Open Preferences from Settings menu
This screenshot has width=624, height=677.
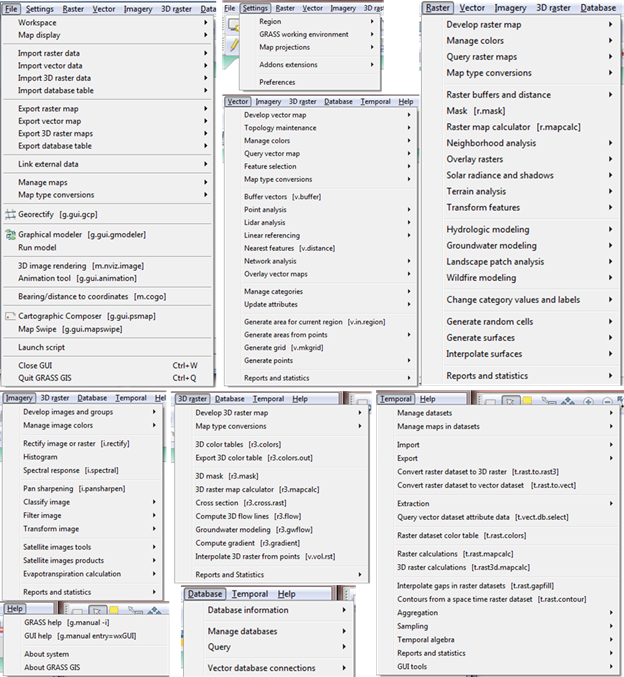pos(277,82)
